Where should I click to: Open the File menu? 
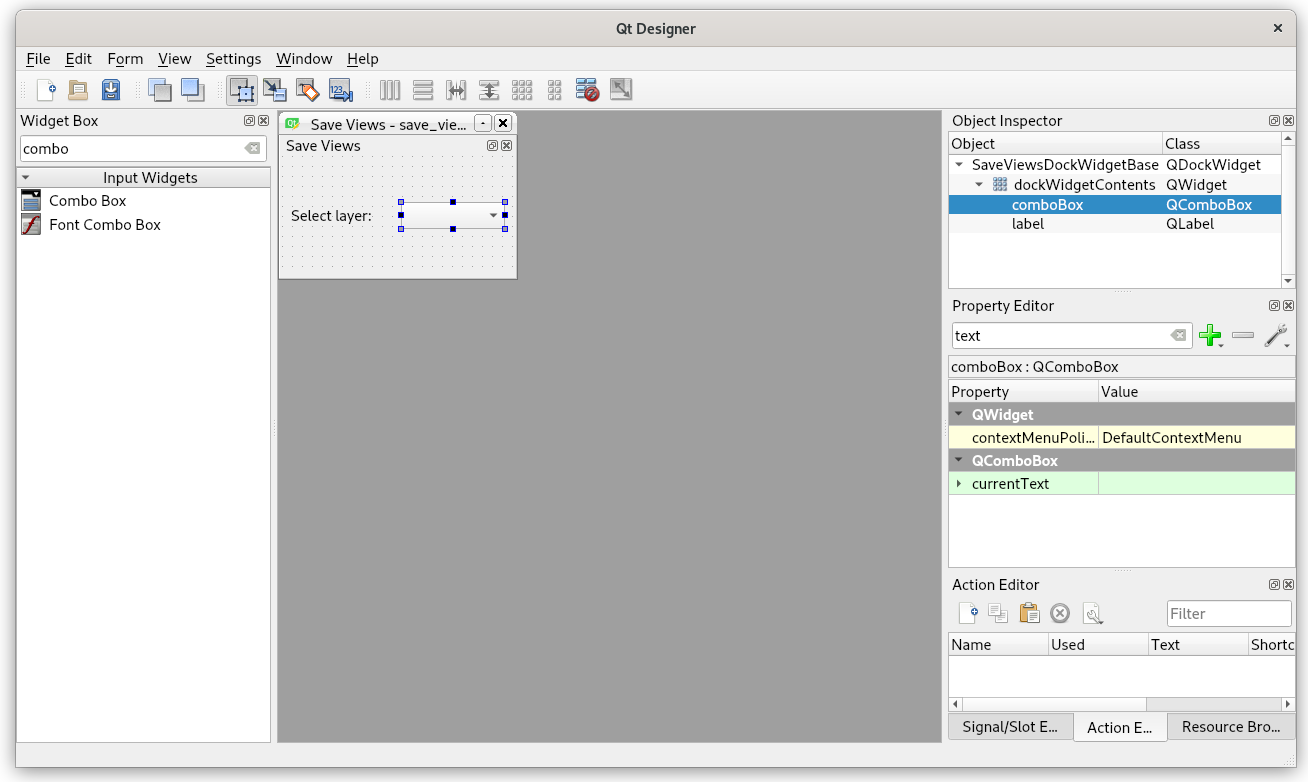click(x=38, y=59)
